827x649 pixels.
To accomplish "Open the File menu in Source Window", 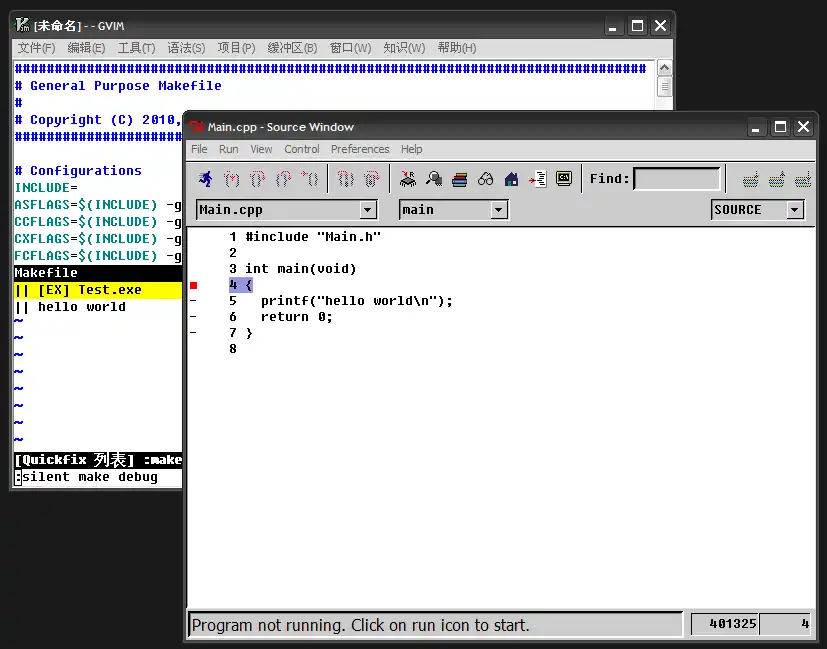I will tap(199, 149).
